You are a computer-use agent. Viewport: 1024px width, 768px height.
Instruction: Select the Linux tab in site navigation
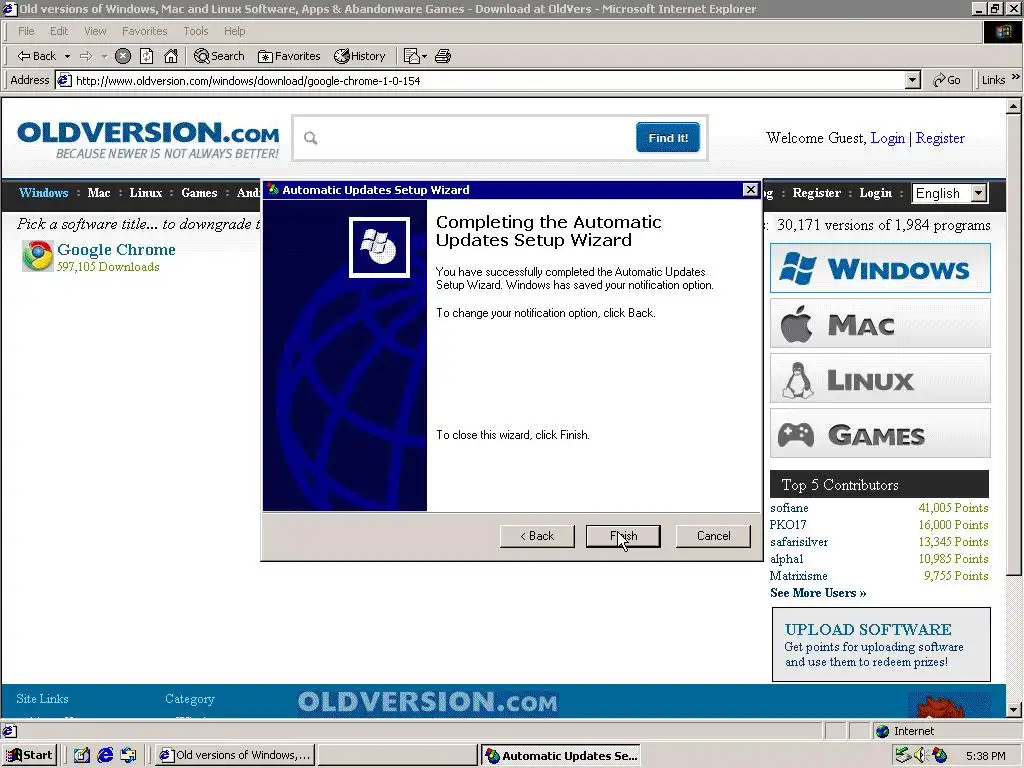pyautogui.click(x=145, y=193)
